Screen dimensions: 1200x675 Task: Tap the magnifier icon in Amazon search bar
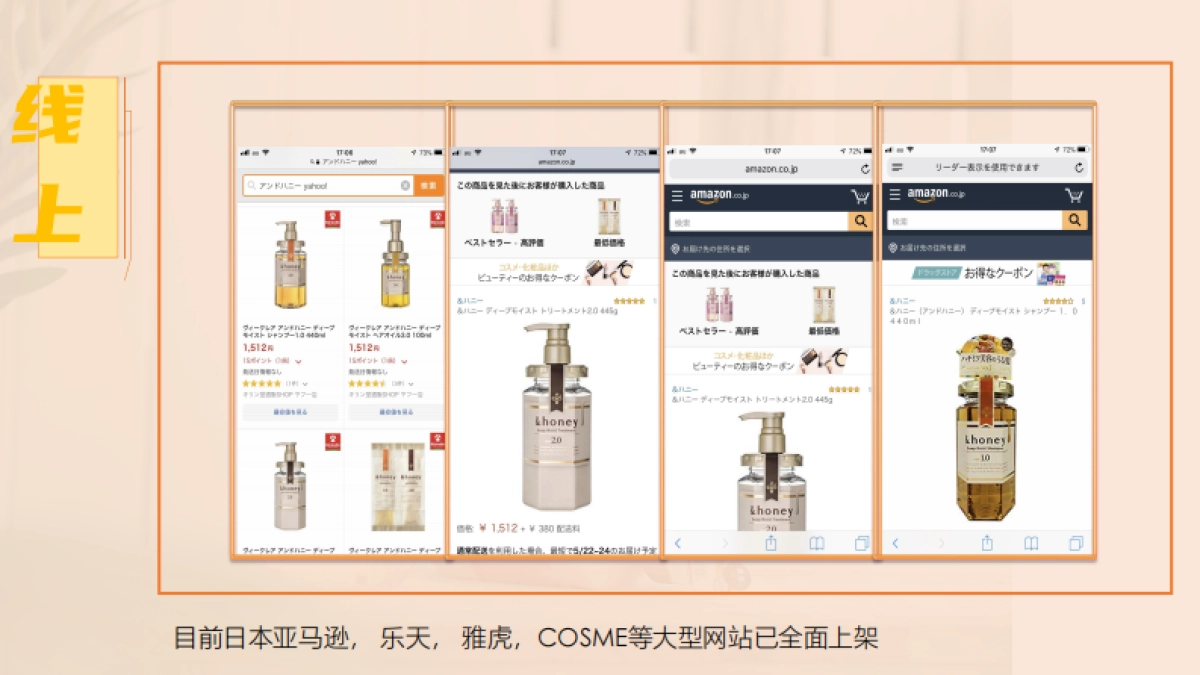pyautogui.click(x=860, y=221)
